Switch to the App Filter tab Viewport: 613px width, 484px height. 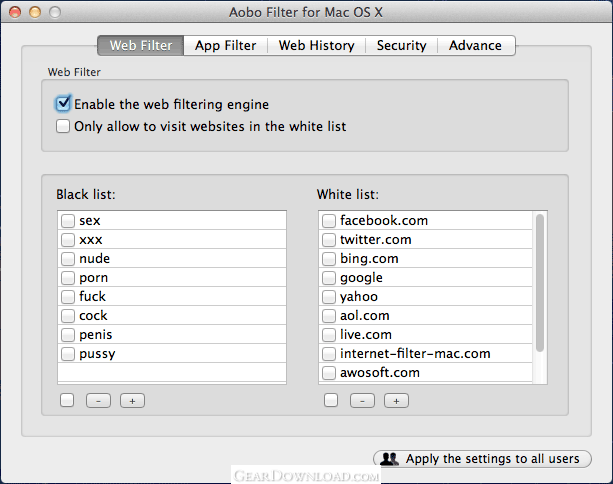point(225,45)
